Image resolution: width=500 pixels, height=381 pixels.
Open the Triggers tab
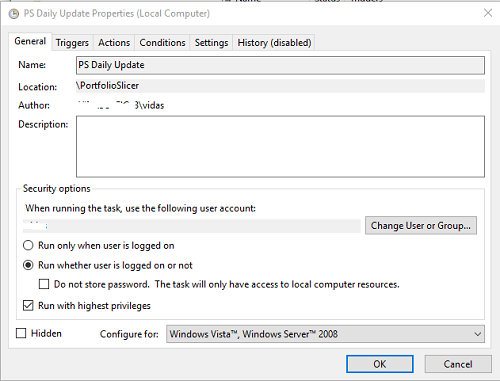coord(72,43)
